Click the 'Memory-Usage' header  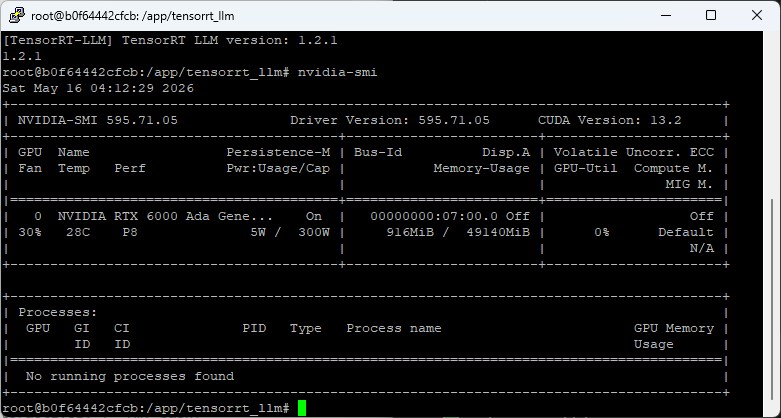482,168
